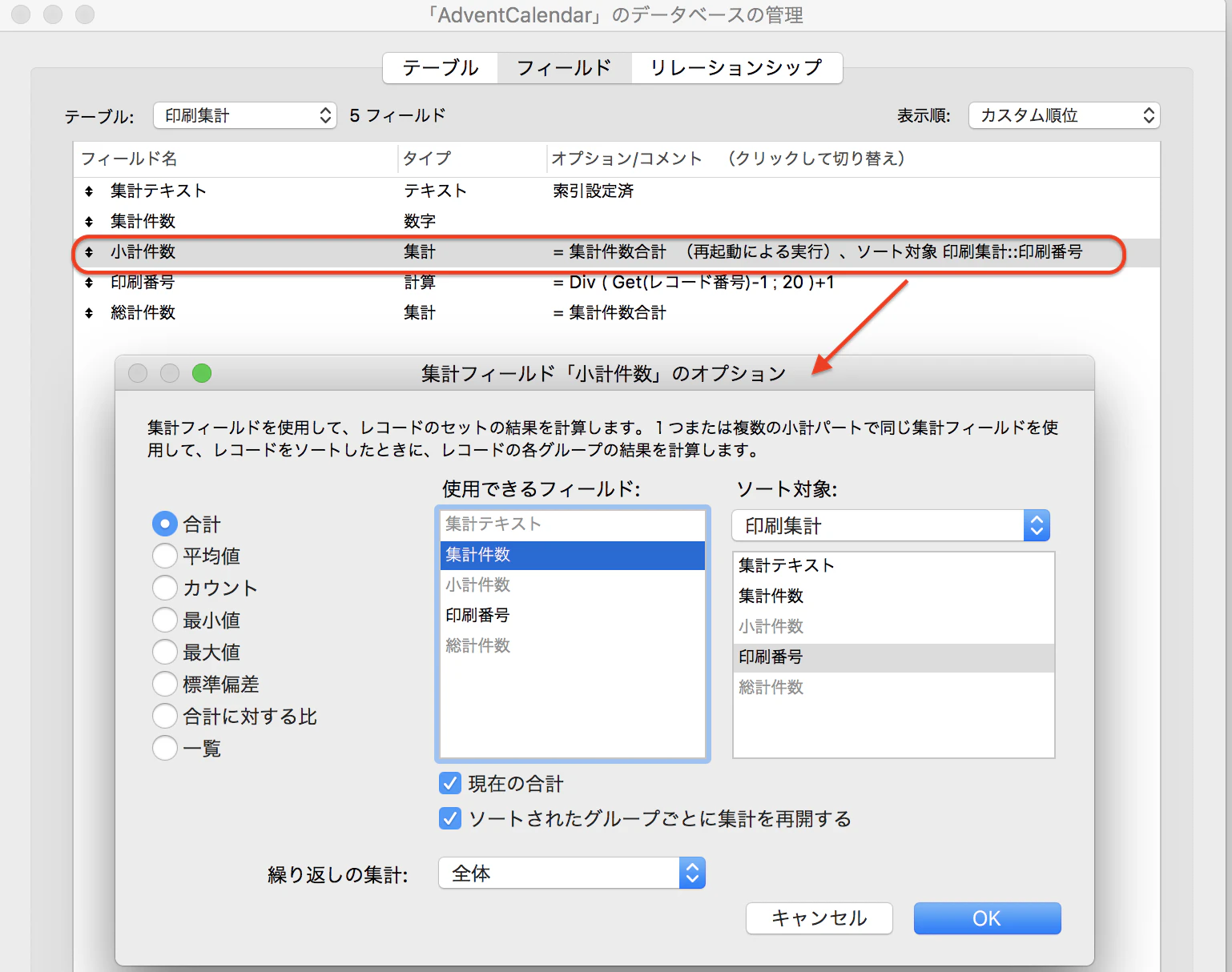The height and width of the screenshot is (972, 1232).
Task: Click the オプション/コメント column header
Action: coord(853,159)
